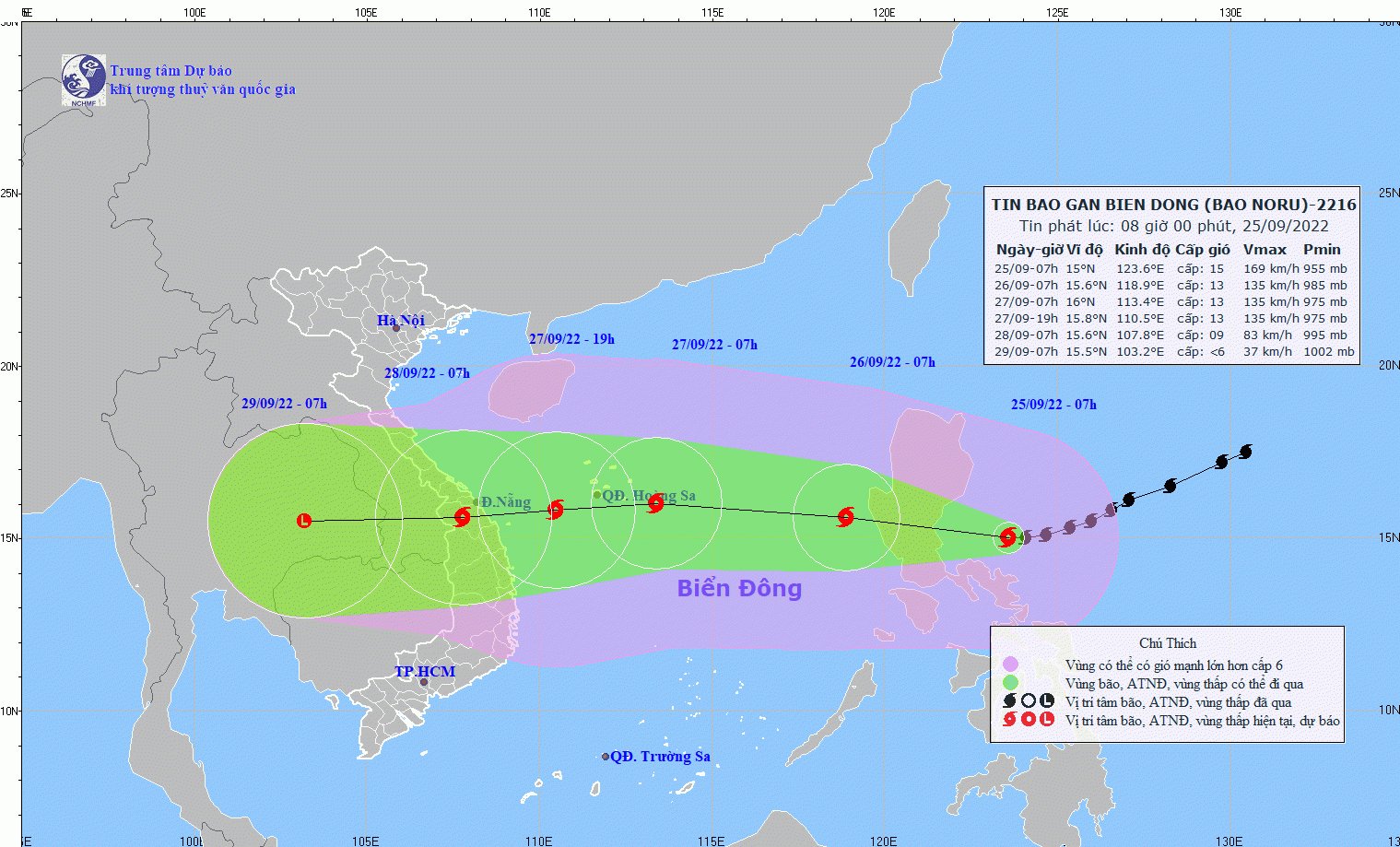The width and height of the screenshot is (1400, 847).
Task: Click the 29/09/22 - 07h time label
Action: [284, 404]
